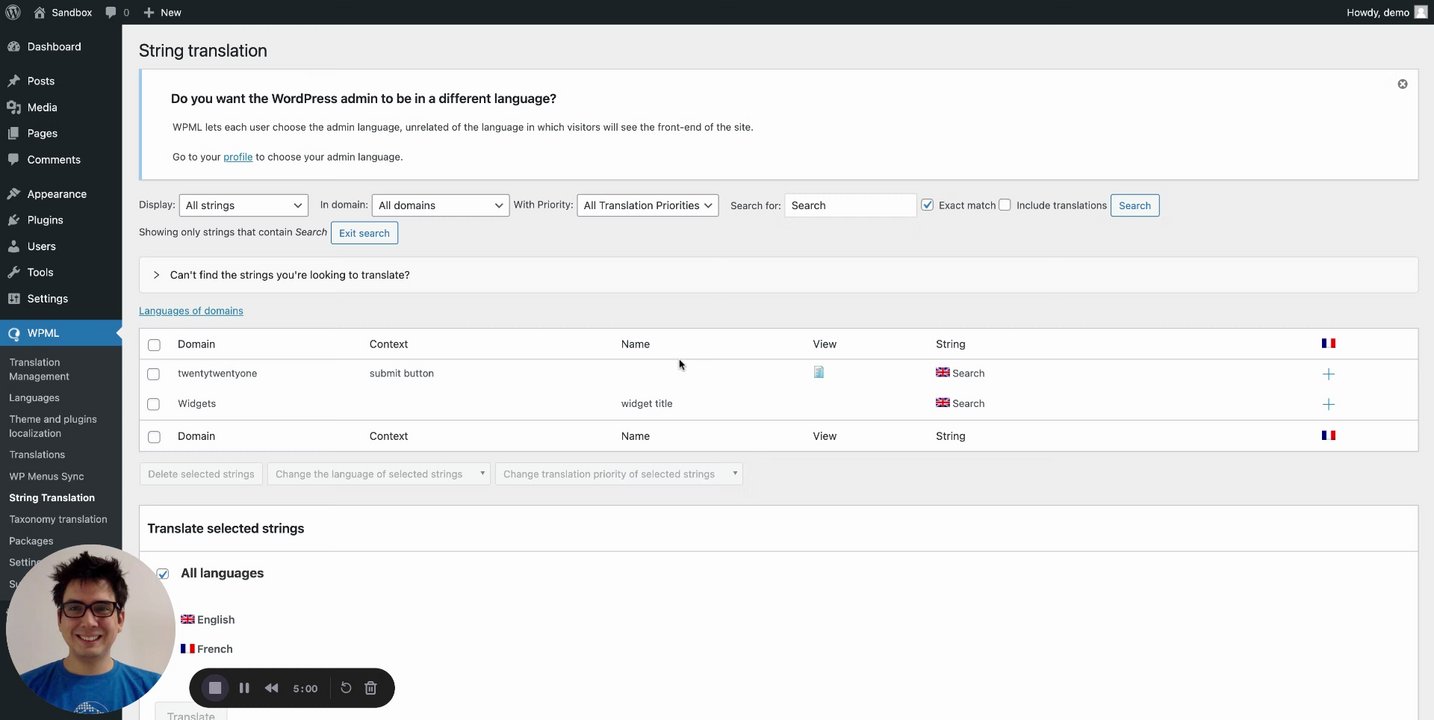1434x720 pixels.
Task: Select the Widgets string row checkbox
Action: point(154,404)
